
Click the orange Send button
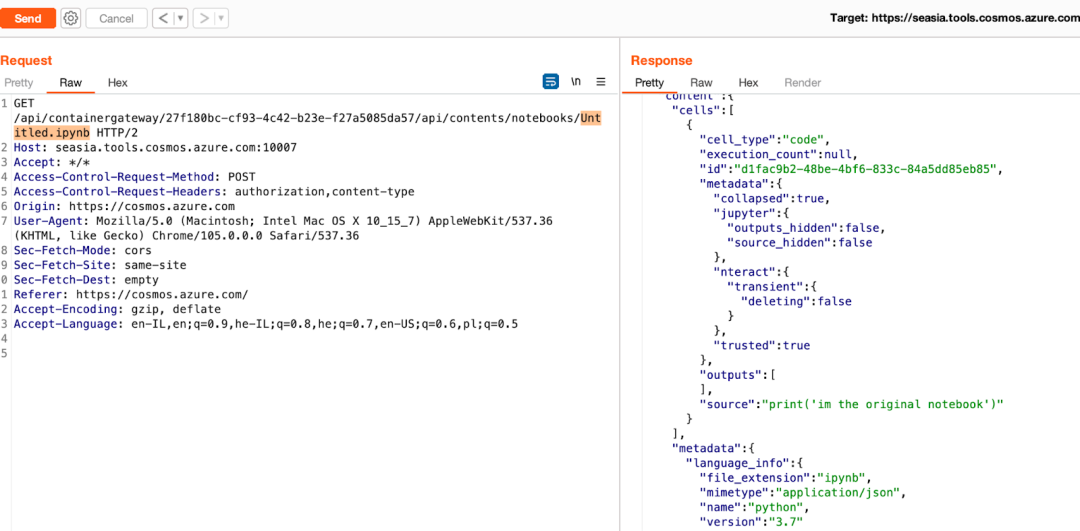point(28,19)
